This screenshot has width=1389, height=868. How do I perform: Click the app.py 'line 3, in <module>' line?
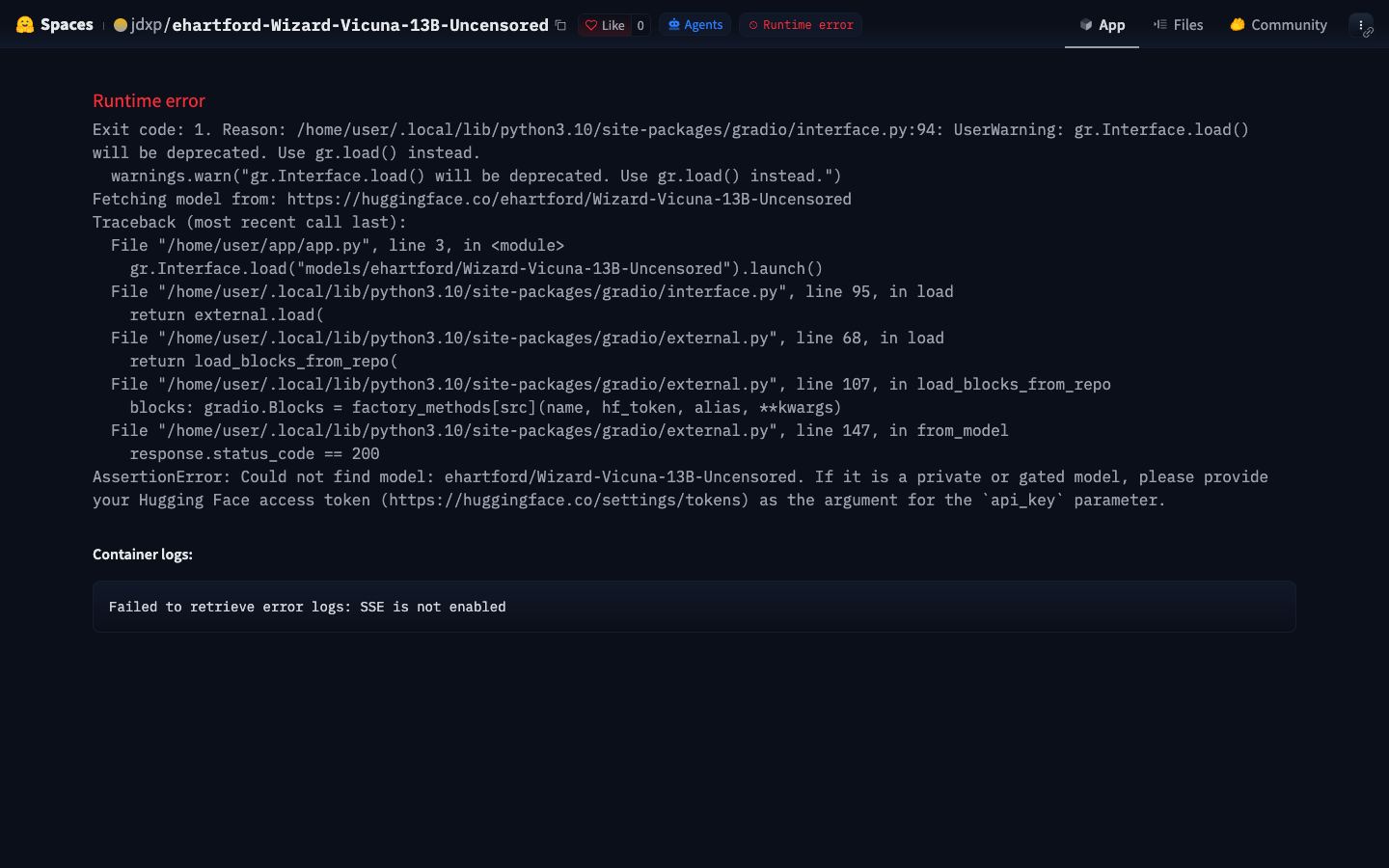click(338, 245)
